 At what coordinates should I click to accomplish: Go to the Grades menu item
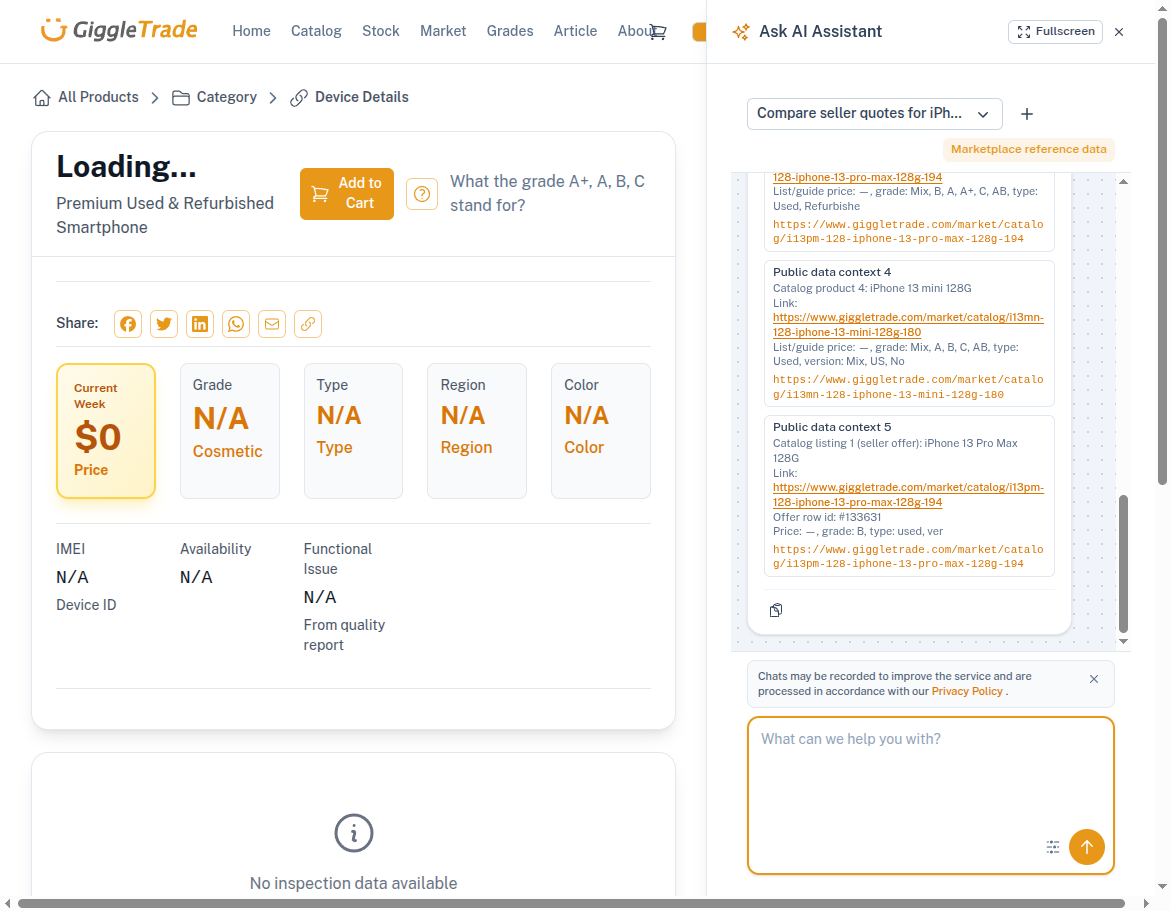click(510, 31)
